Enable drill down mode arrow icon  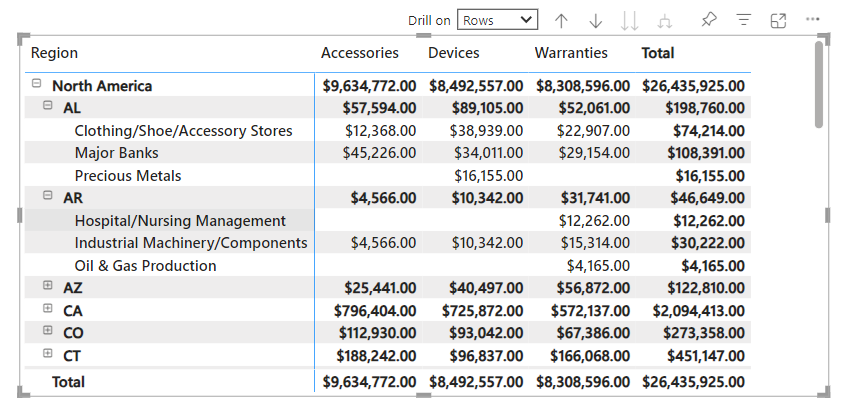[x=595, y=20]
